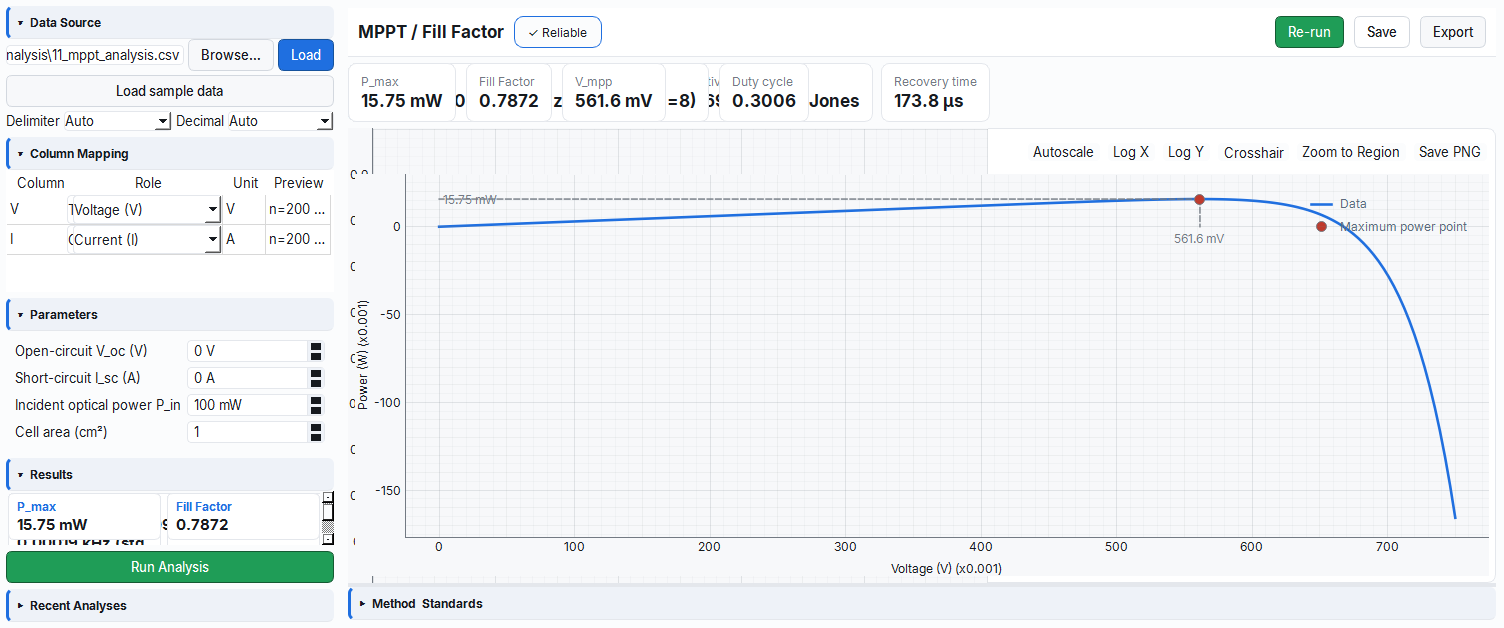Image resolution: width=1504 pixels, height=628 pixels.
Task: Click the blue Load button
Action: click(x=306, y=55)
